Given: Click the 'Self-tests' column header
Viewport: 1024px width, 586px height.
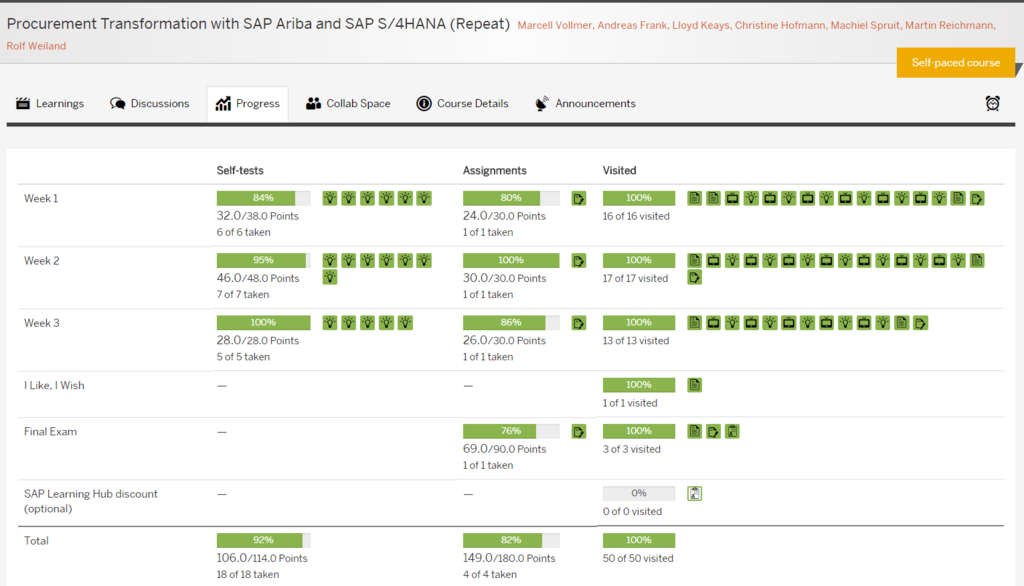Looking at the screenshot, I should (x=240, y=171).
